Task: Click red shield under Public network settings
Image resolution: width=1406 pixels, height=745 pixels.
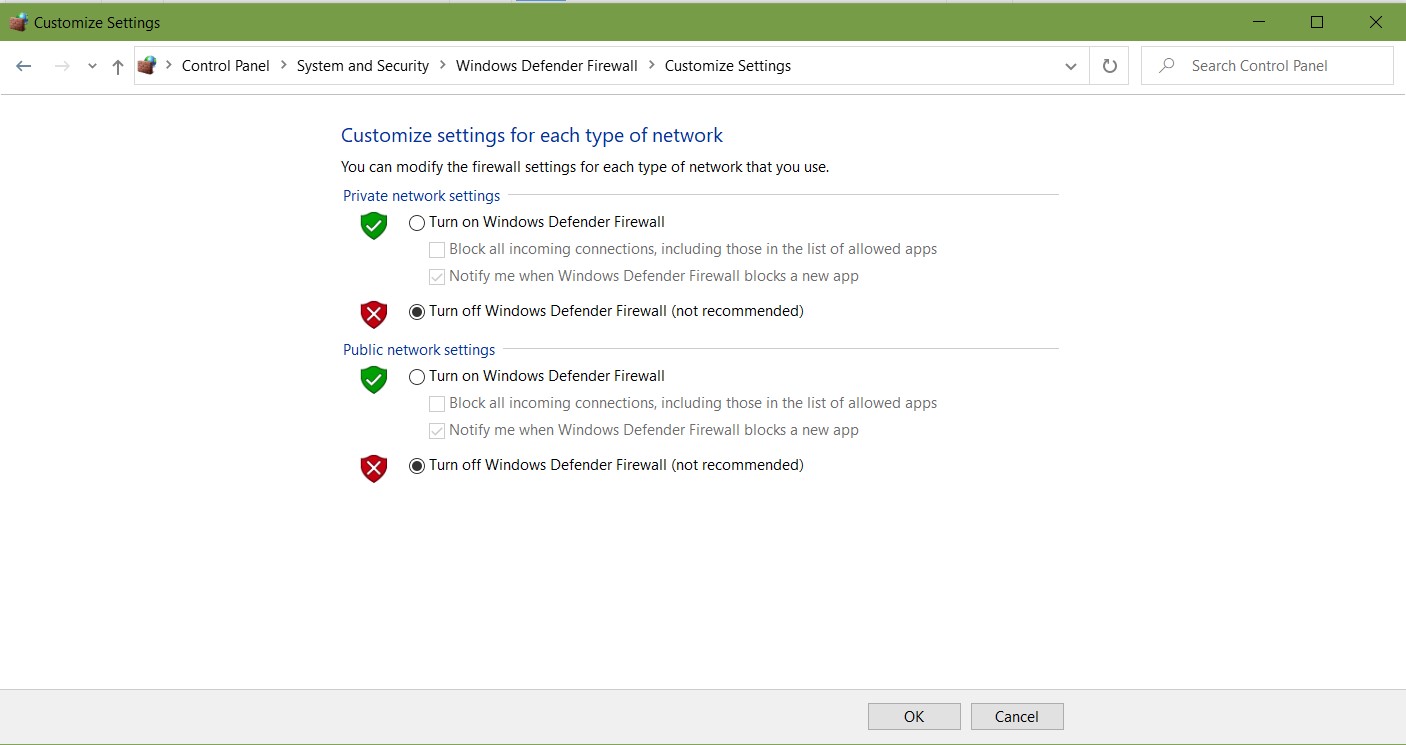Action: pos(374,468)
